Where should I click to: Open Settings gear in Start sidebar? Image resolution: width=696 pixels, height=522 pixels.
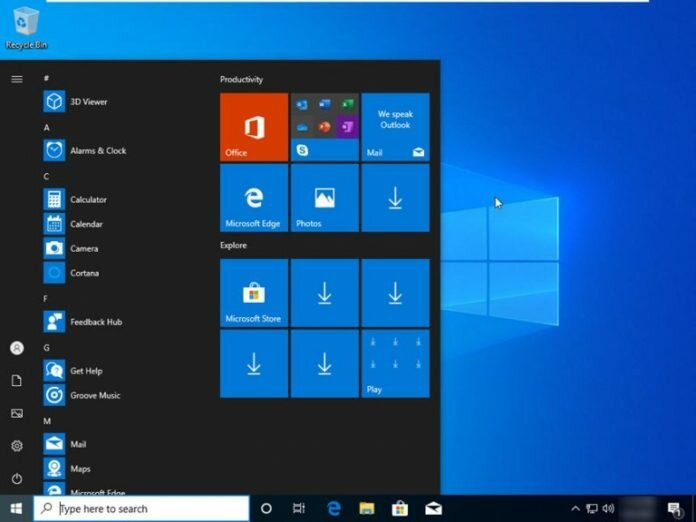17,446
